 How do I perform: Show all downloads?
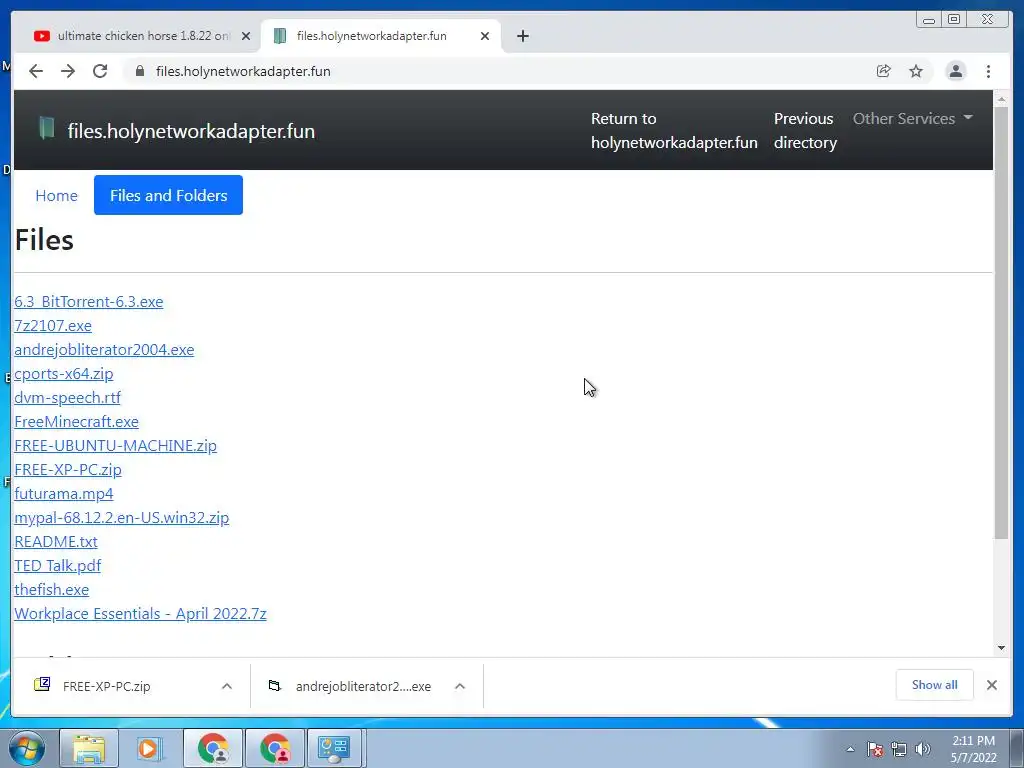point(935,685)
